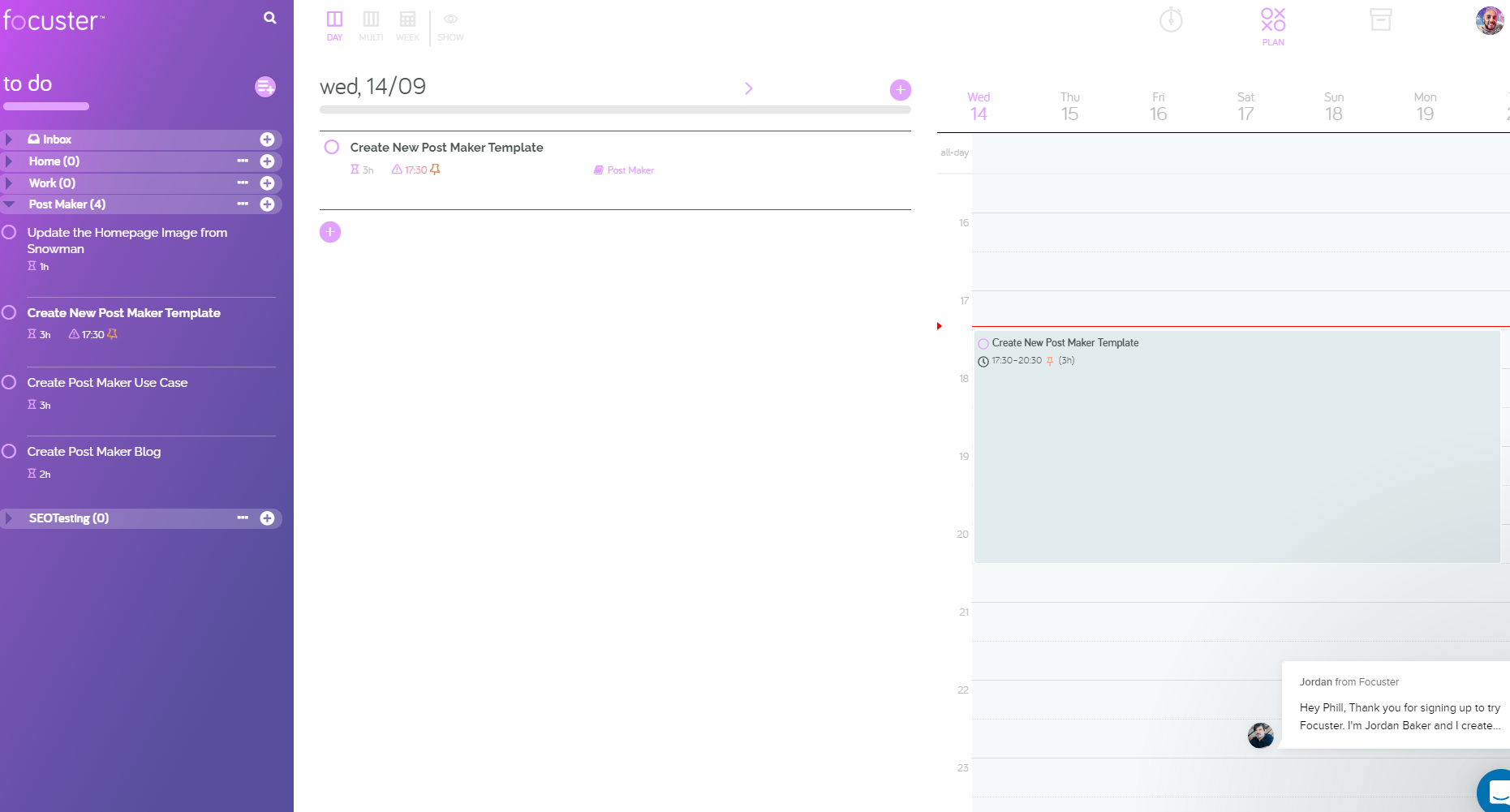Open Work list options menu
The image size is (1510, 812).
243,183
